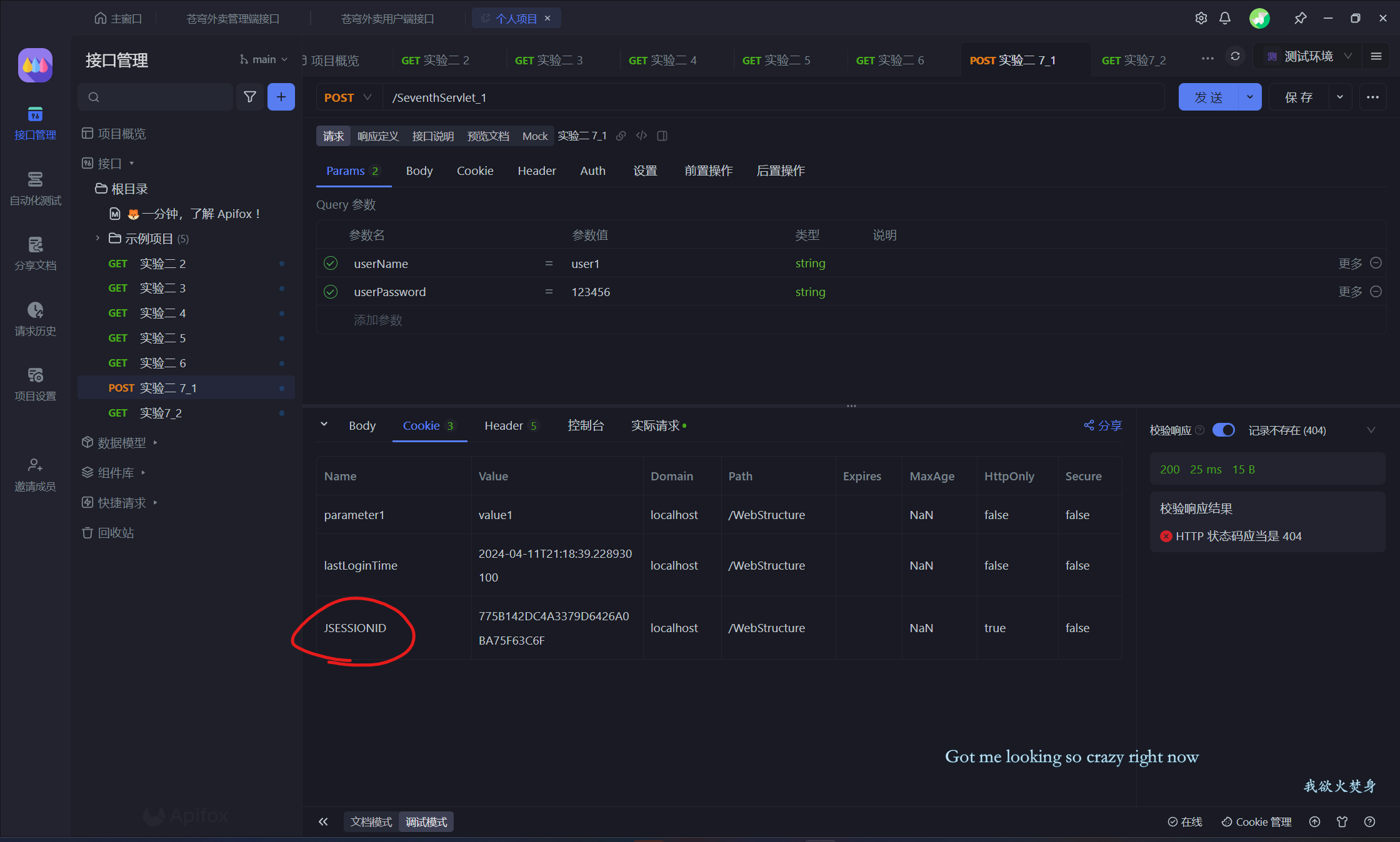1400x842 pixels.
Task: Click the 分享 share link
Action: point(1102,425)
